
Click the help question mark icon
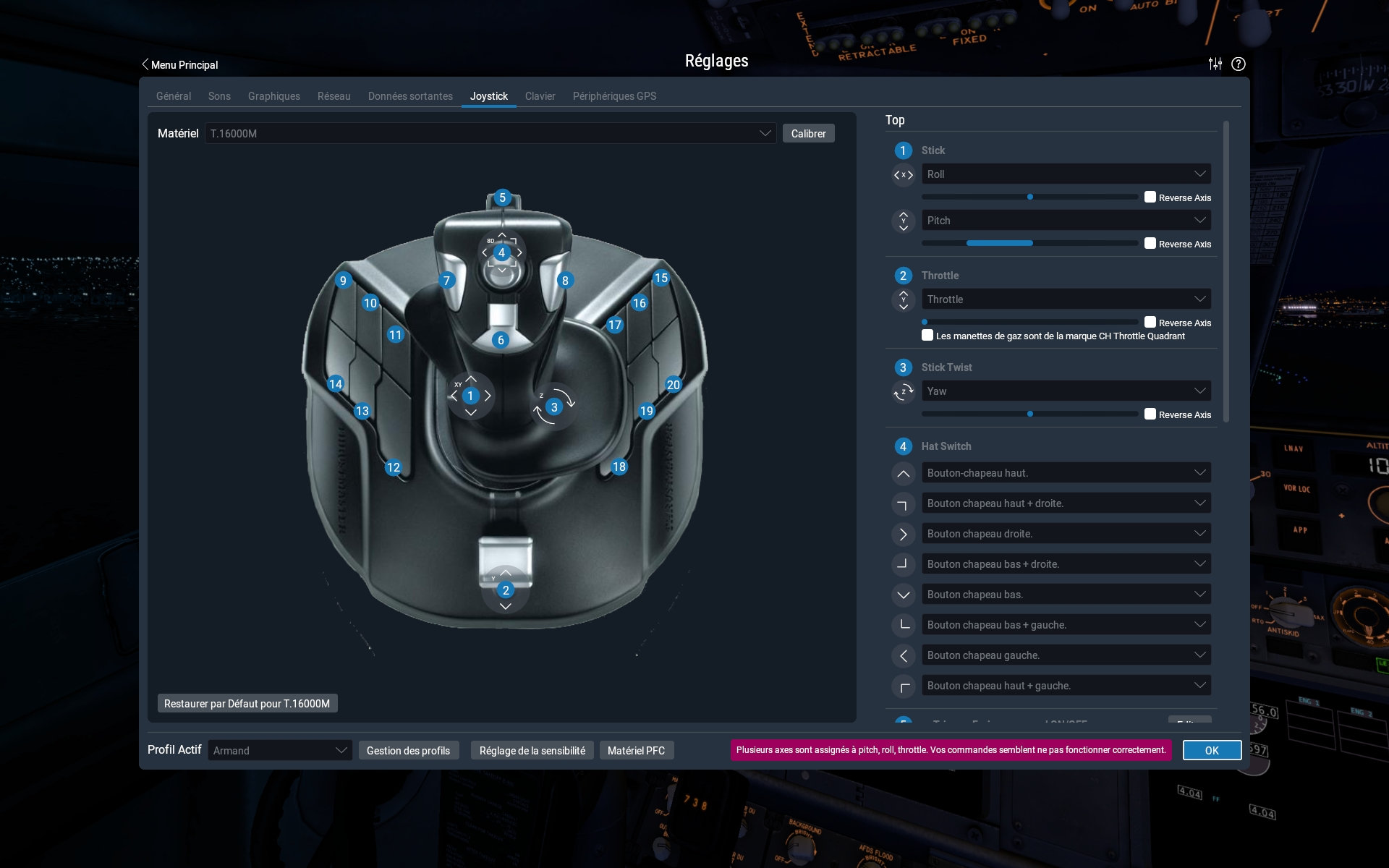[1239, 64]
